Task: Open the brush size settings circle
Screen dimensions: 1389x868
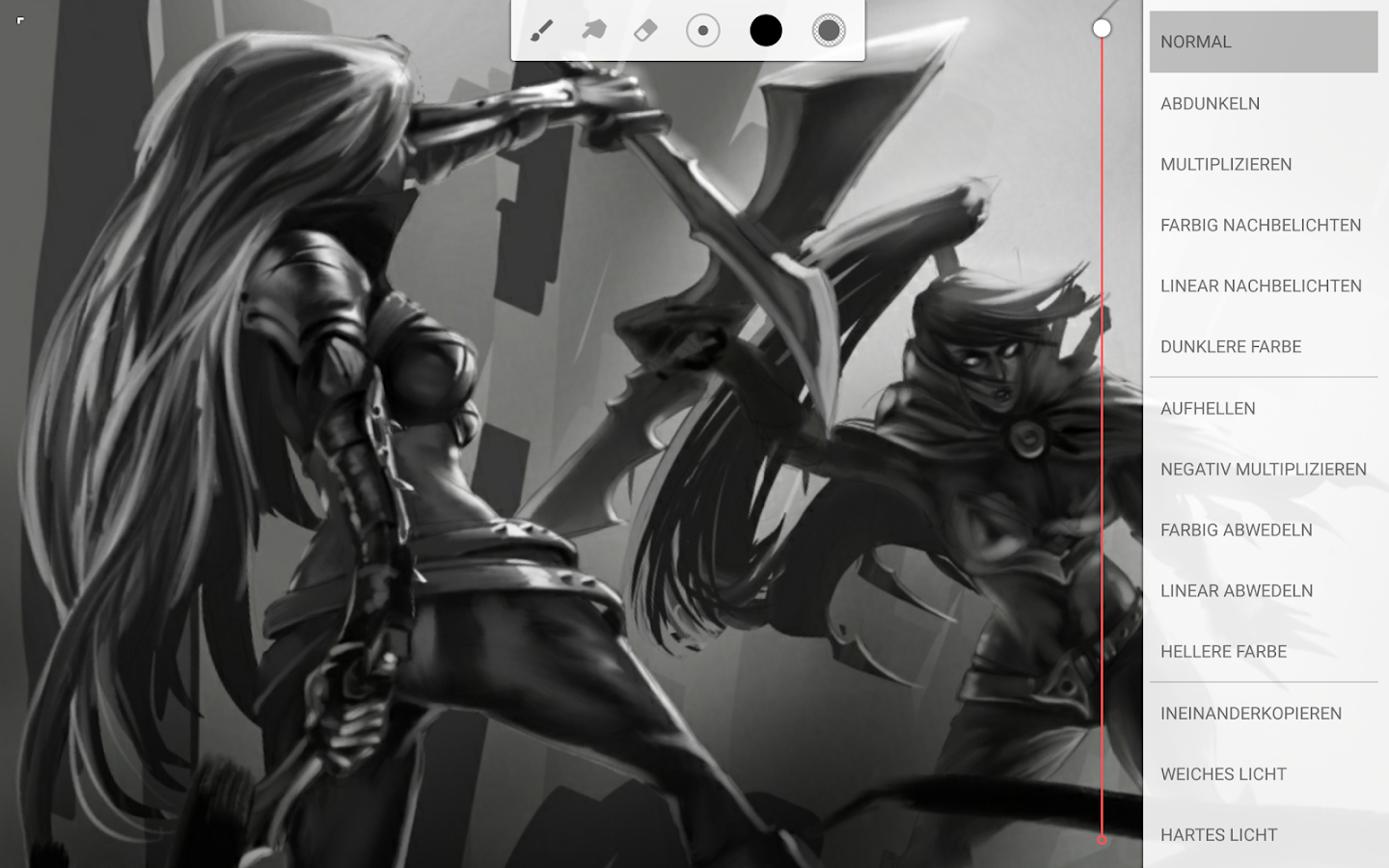Action: coord(703,30)
